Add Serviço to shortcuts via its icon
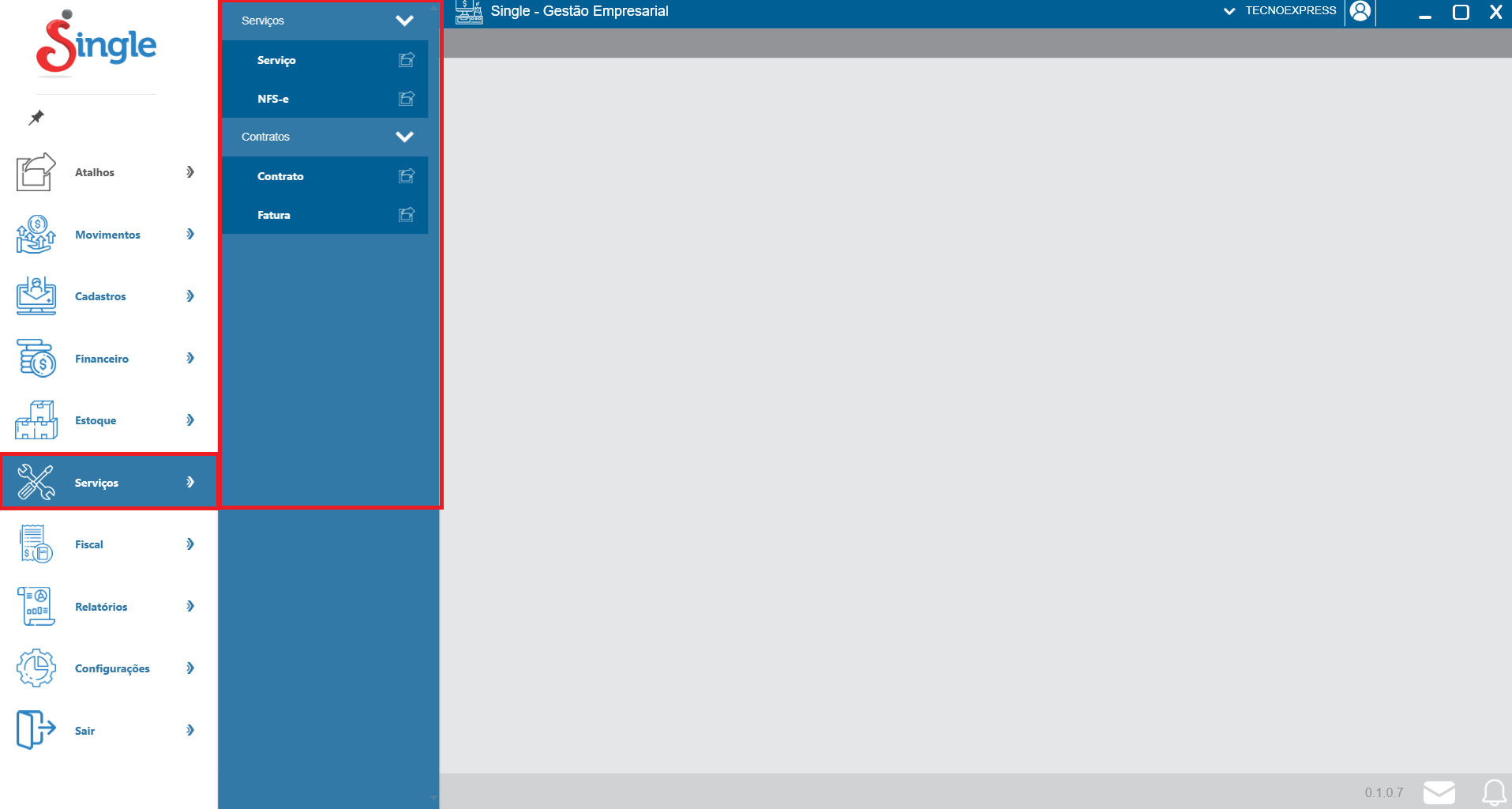This screenshot has width=1512, height=809. tap(407, 60)
